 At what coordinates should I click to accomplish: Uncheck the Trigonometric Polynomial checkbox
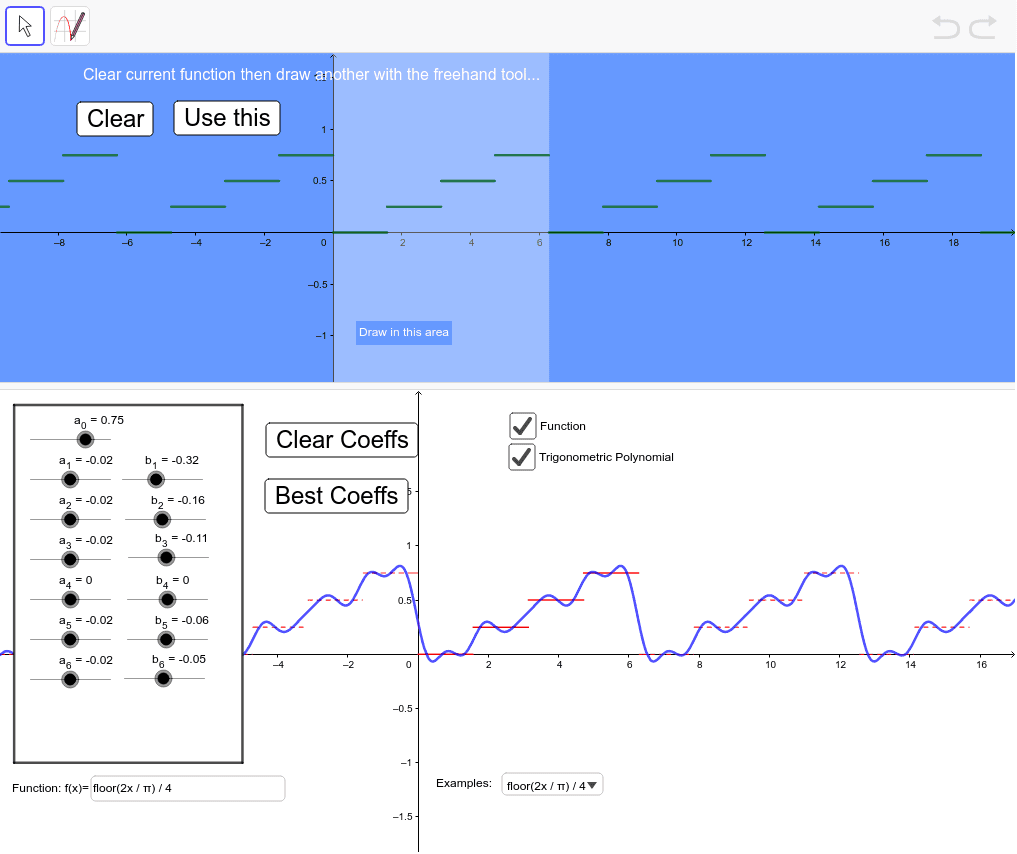click(522, 457)
